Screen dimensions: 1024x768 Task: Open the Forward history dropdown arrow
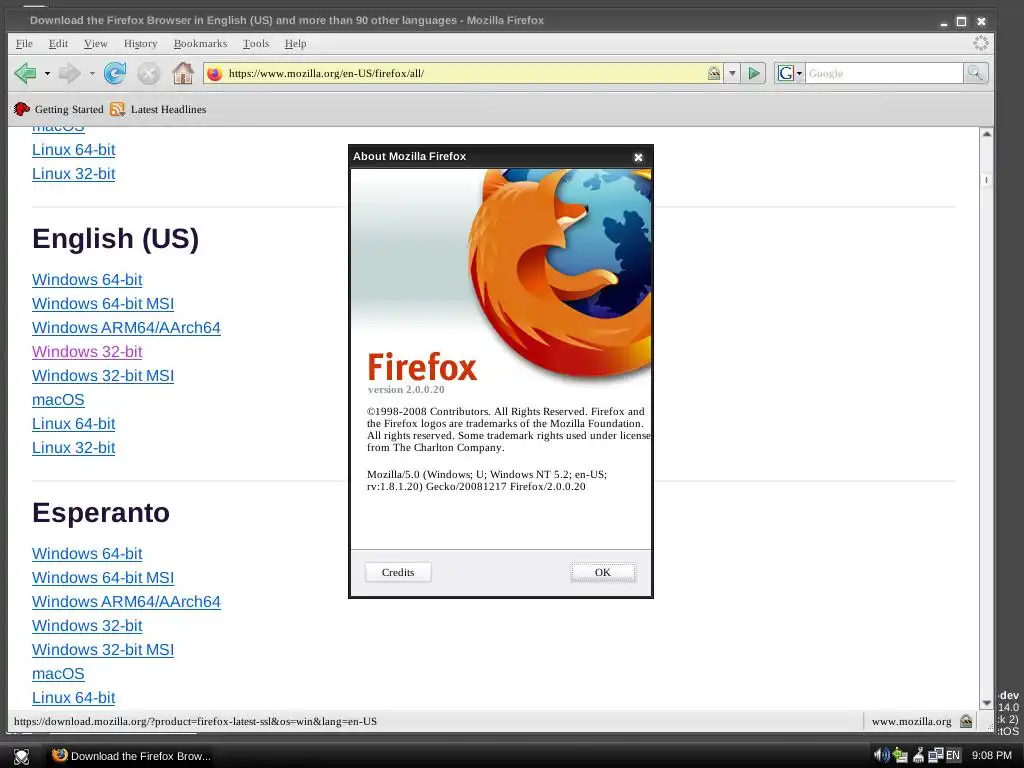click(x=92, y=74)
